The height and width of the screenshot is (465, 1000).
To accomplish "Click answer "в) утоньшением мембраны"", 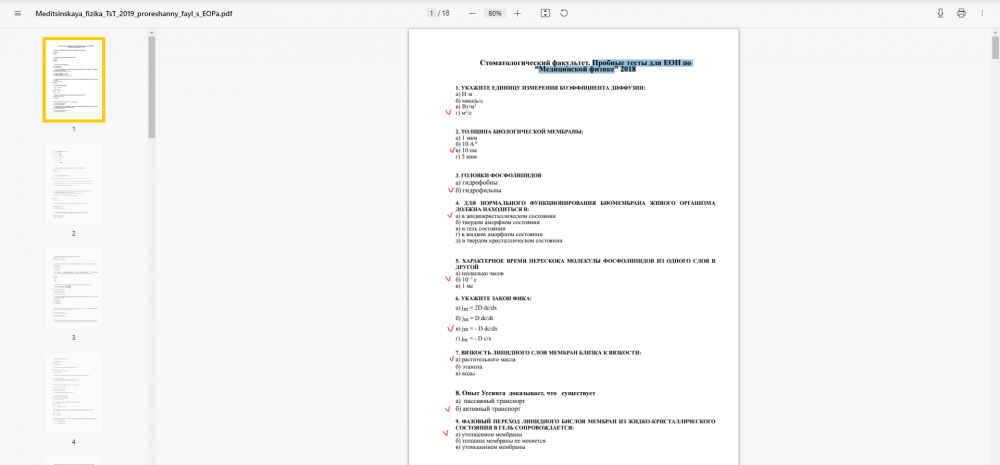I will pyautogui.click(x=490, y=447).
